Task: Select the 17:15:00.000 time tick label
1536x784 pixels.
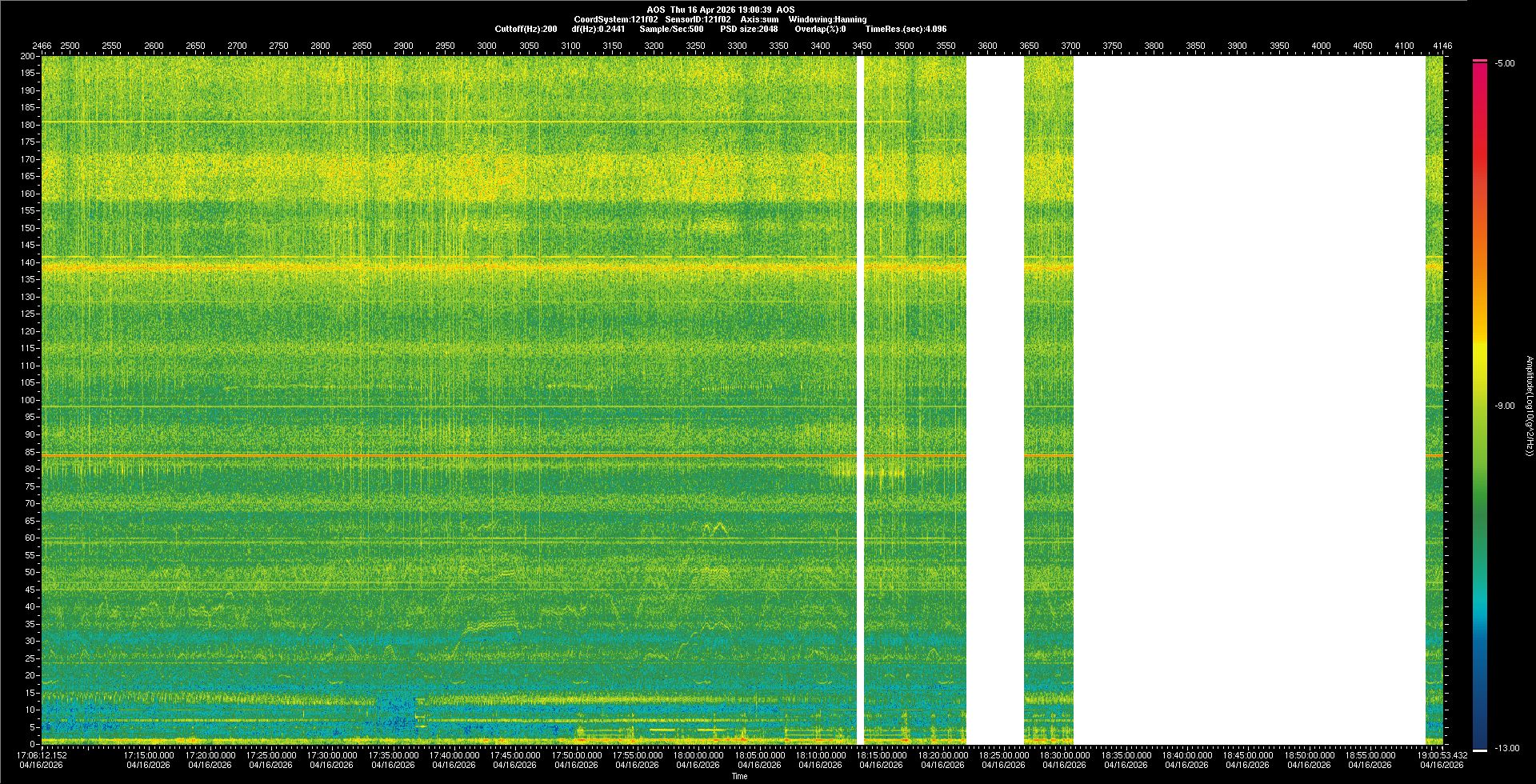Action: click(149, 755)
